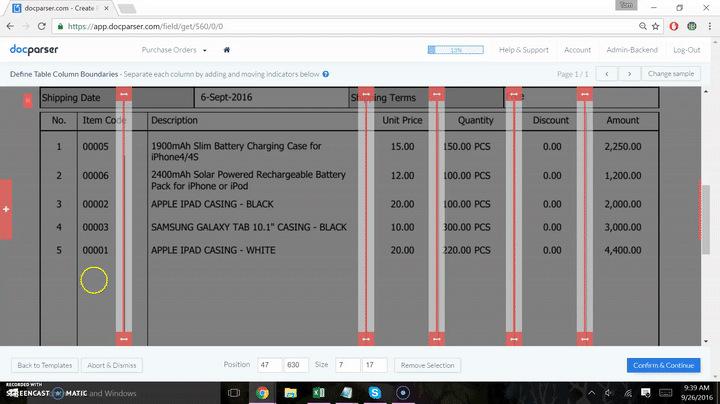
Task: Click the small red delete marker near Shipping Date
Action: click(27, 99)
